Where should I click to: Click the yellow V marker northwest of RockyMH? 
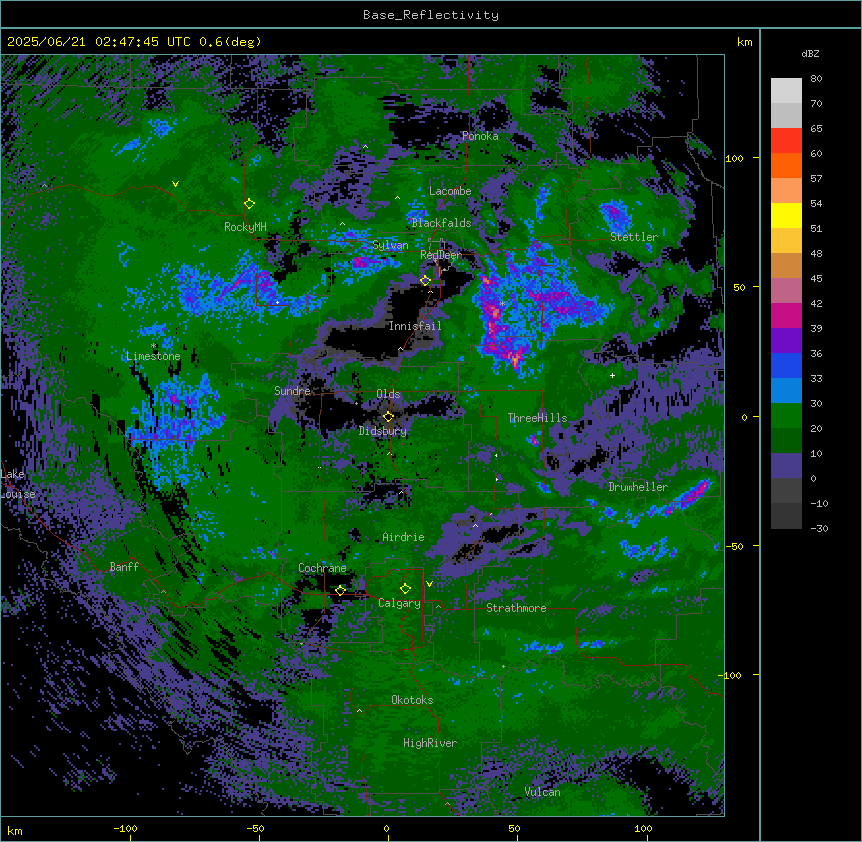tap(175, 184)
